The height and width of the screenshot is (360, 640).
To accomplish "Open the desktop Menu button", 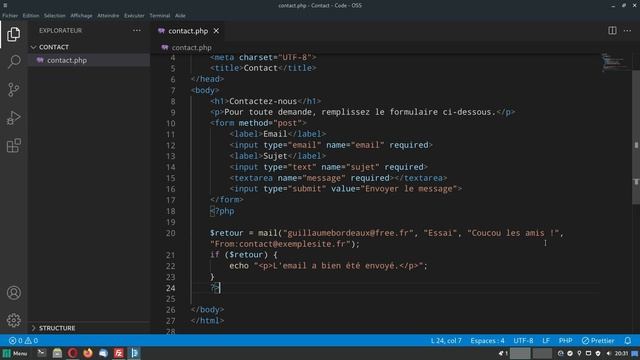I will tap(15, 353).
